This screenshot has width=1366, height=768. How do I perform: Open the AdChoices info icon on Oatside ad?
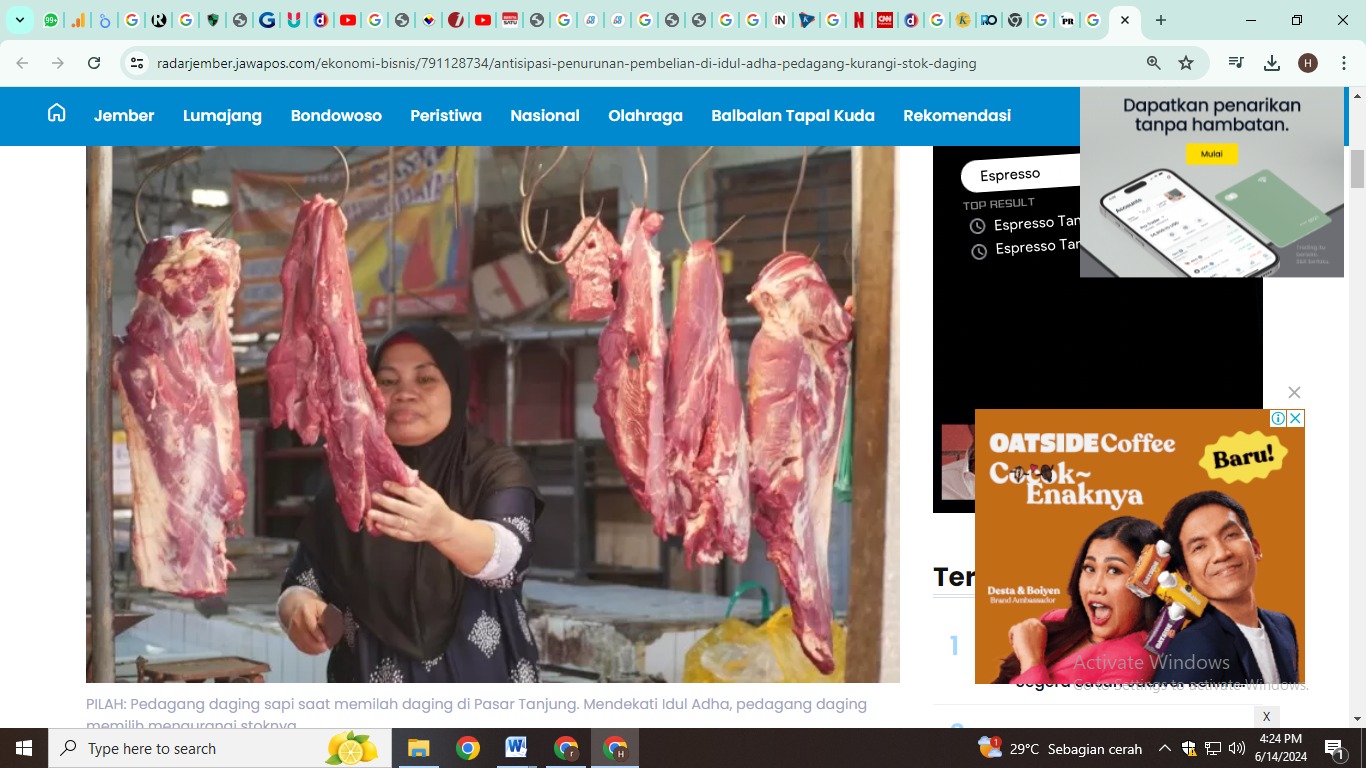point(1278,418)
